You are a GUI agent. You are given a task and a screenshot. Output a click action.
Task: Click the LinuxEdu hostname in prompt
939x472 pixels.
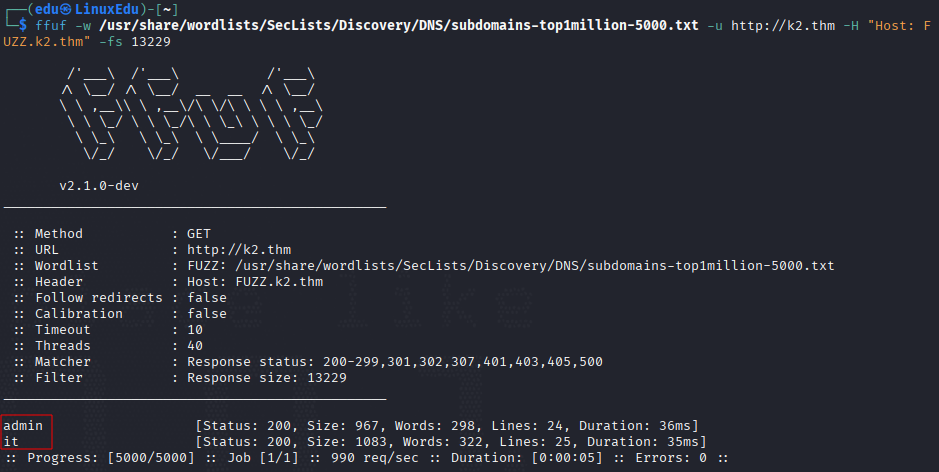click(x=107, y=10)
